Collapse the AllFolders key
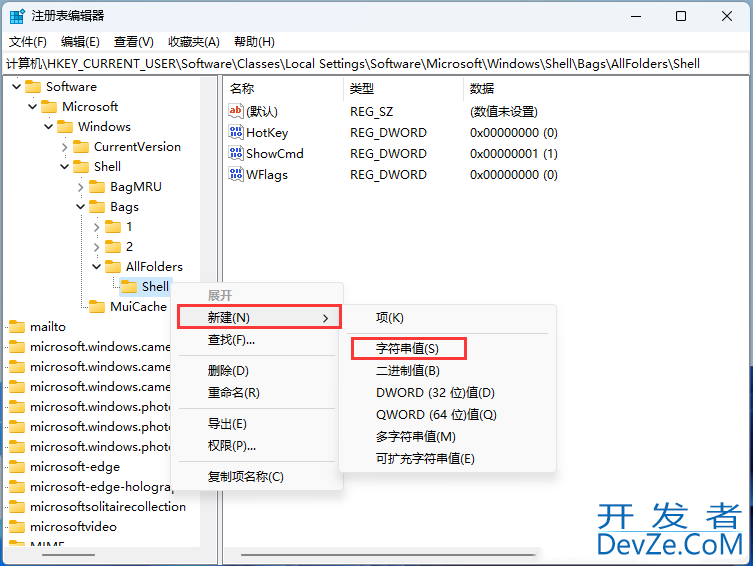The width and height of the screenshot is (753, 566). click(97, 267)
